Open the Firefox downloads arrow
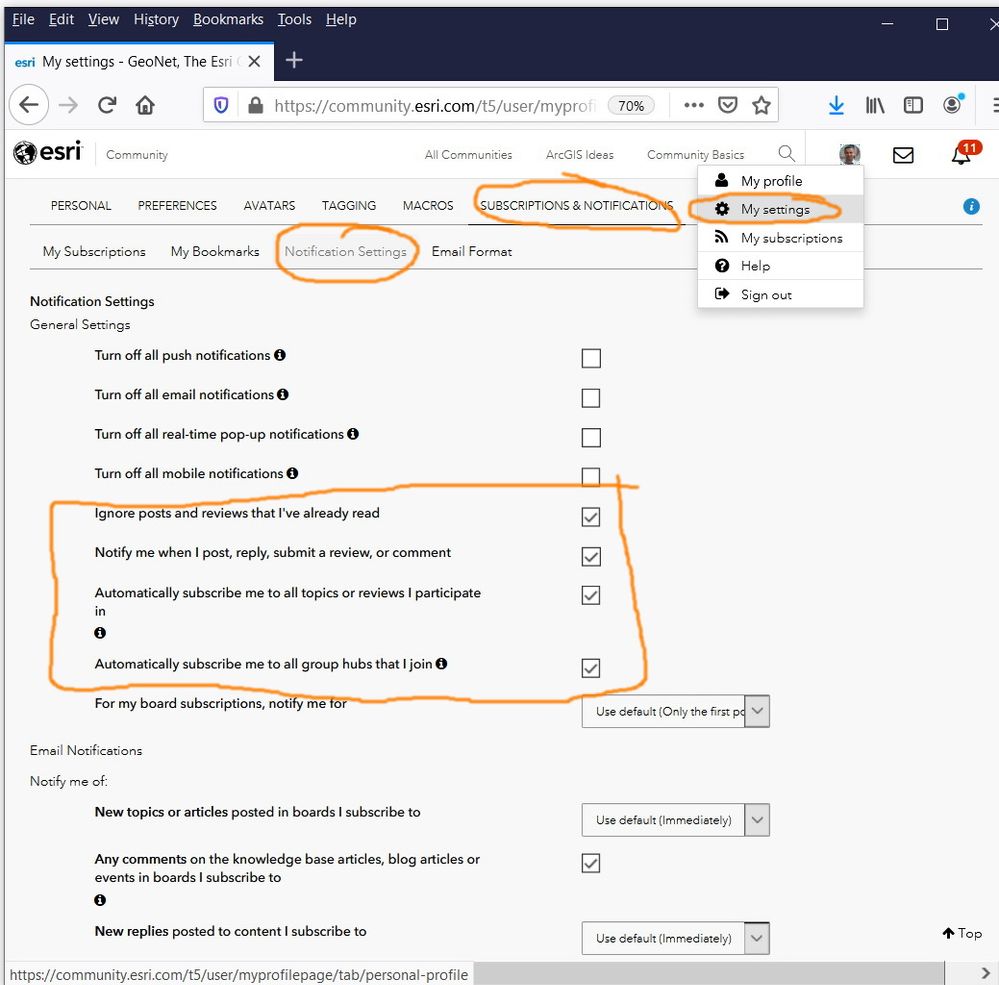This screenshot has height=985, width=999. (836, 105)
